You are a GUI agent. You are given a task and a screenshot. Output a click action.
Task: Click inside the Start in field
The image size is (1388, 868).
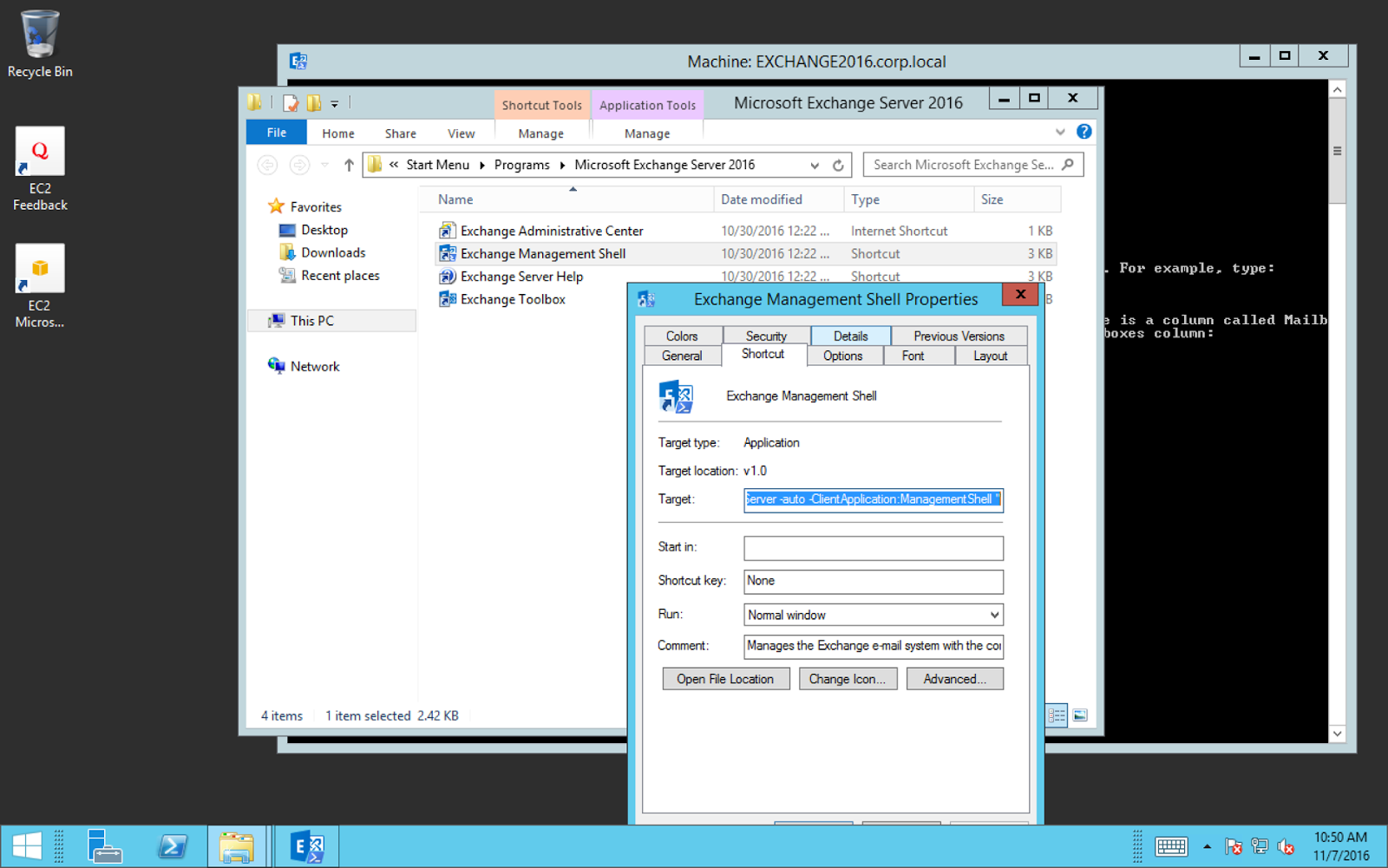(872, 547)
